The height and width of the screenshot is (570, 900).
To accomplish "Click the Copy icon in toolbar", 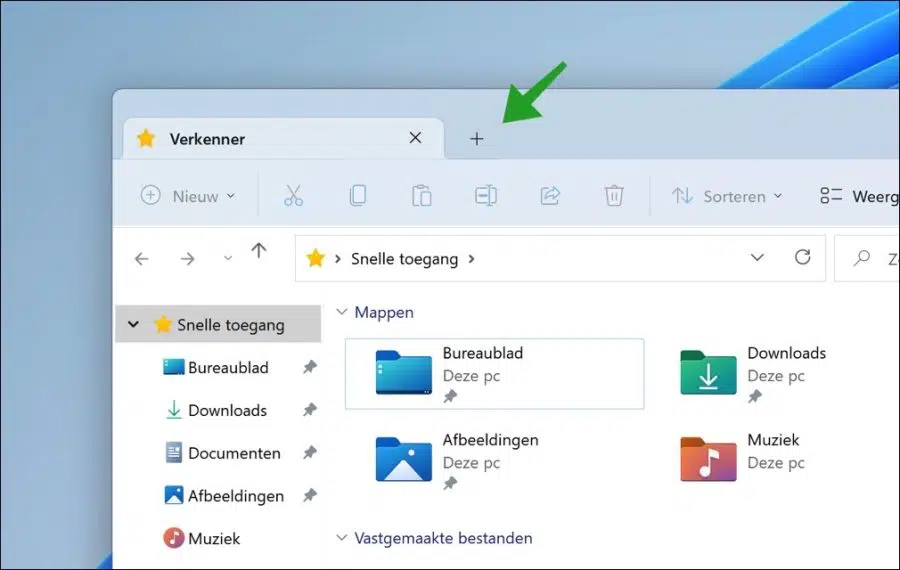I will (358, 196).
